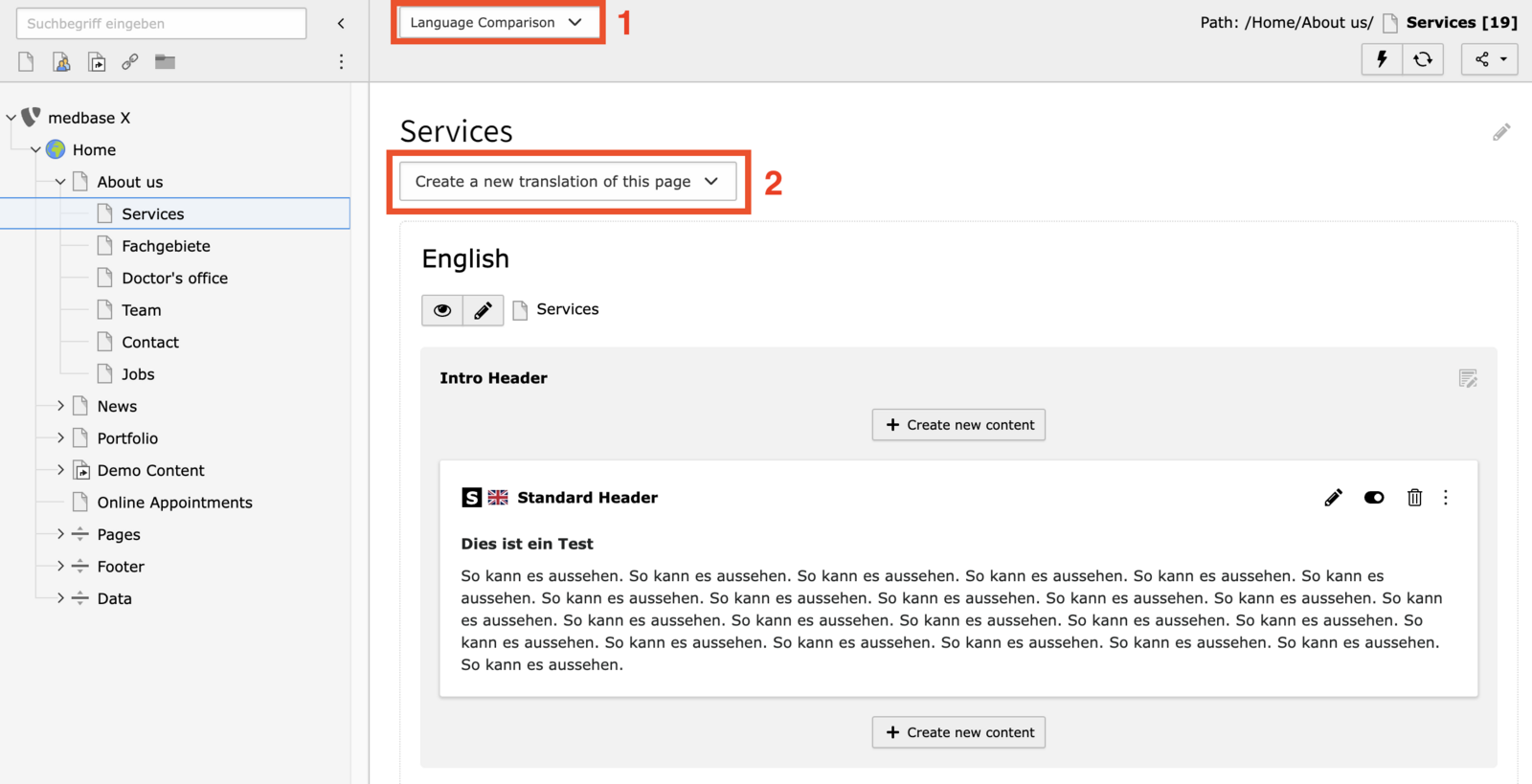The image size is (1532, 784).
Task: View the English page via eye button
Action: (x=442, y=310)
